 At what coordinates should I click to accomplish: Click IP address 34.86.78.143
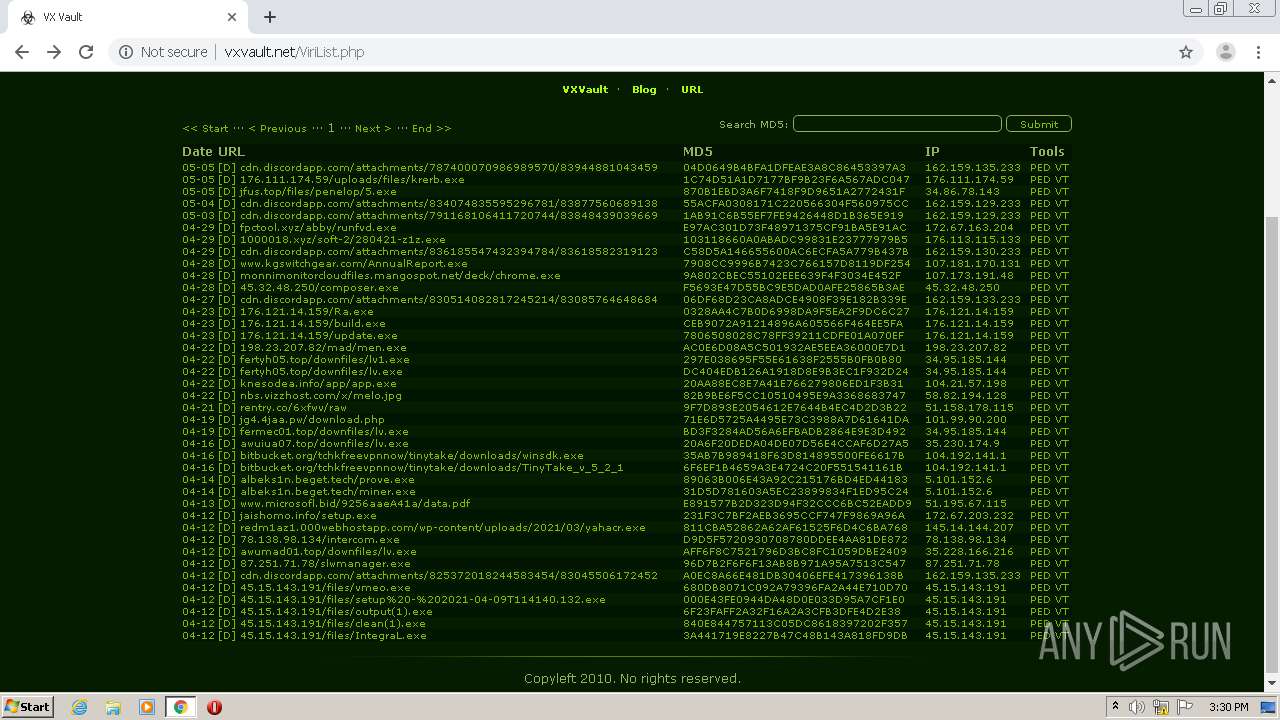962,191
